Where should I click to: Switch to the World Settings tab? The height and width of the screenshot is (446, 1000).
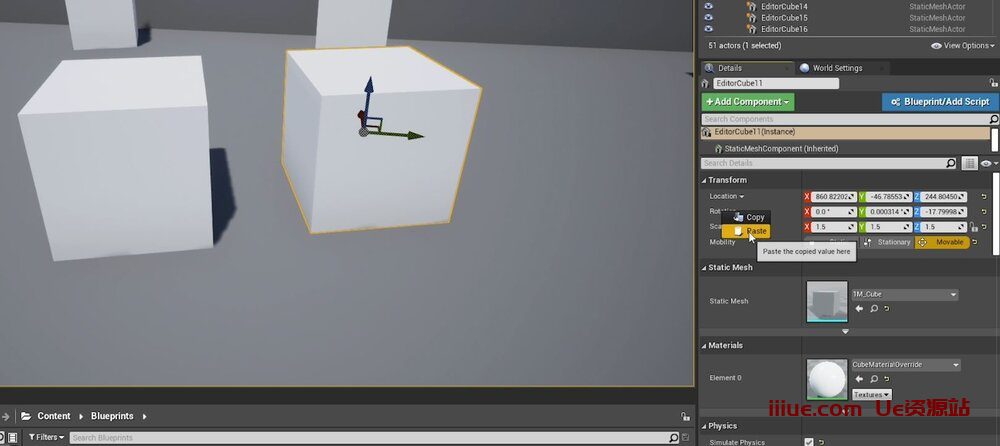[837, 68]
